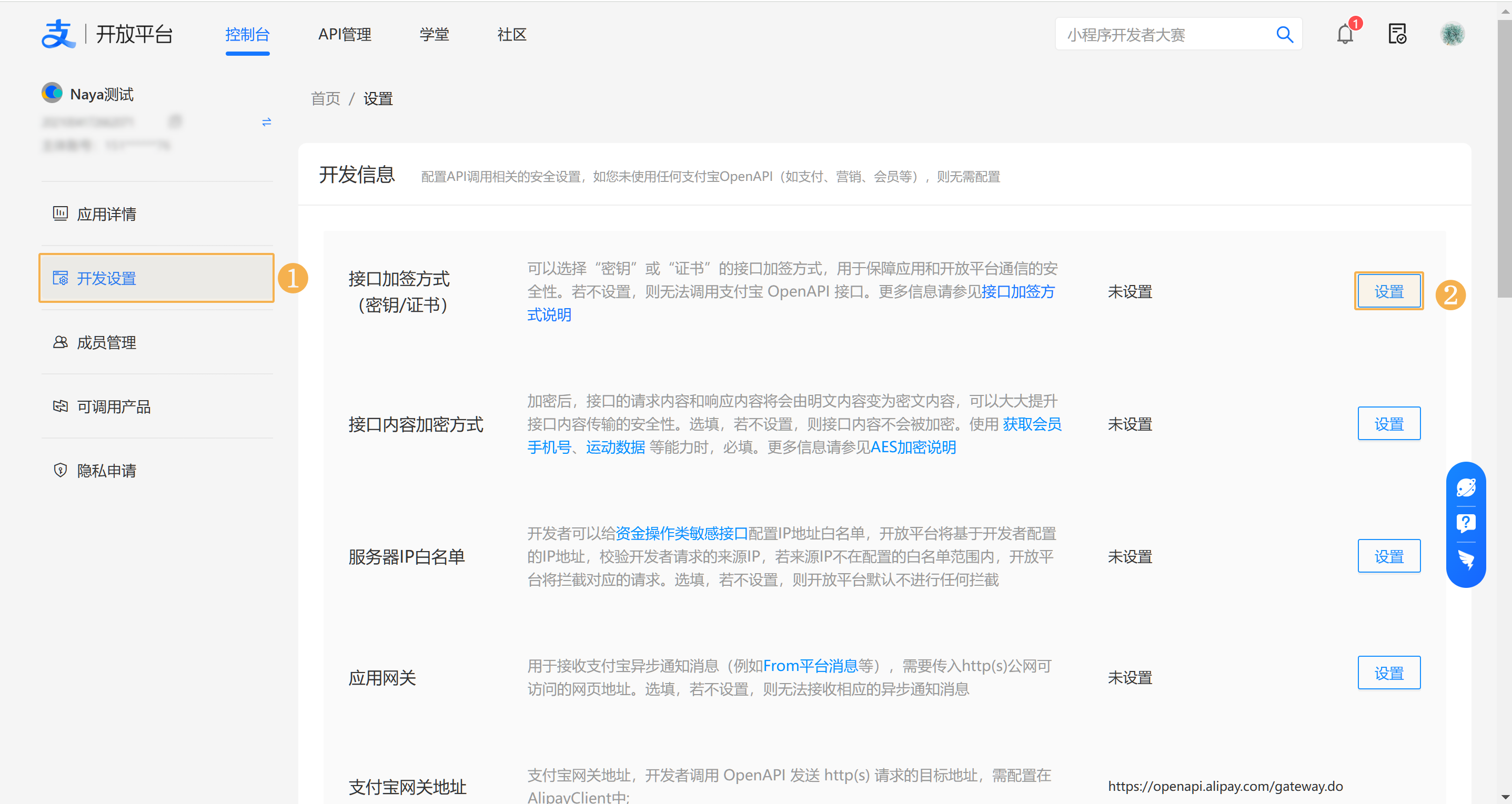Click the notification bell icon
The height and width of the screenshot is (804, 1512).
click(1344, 35)
